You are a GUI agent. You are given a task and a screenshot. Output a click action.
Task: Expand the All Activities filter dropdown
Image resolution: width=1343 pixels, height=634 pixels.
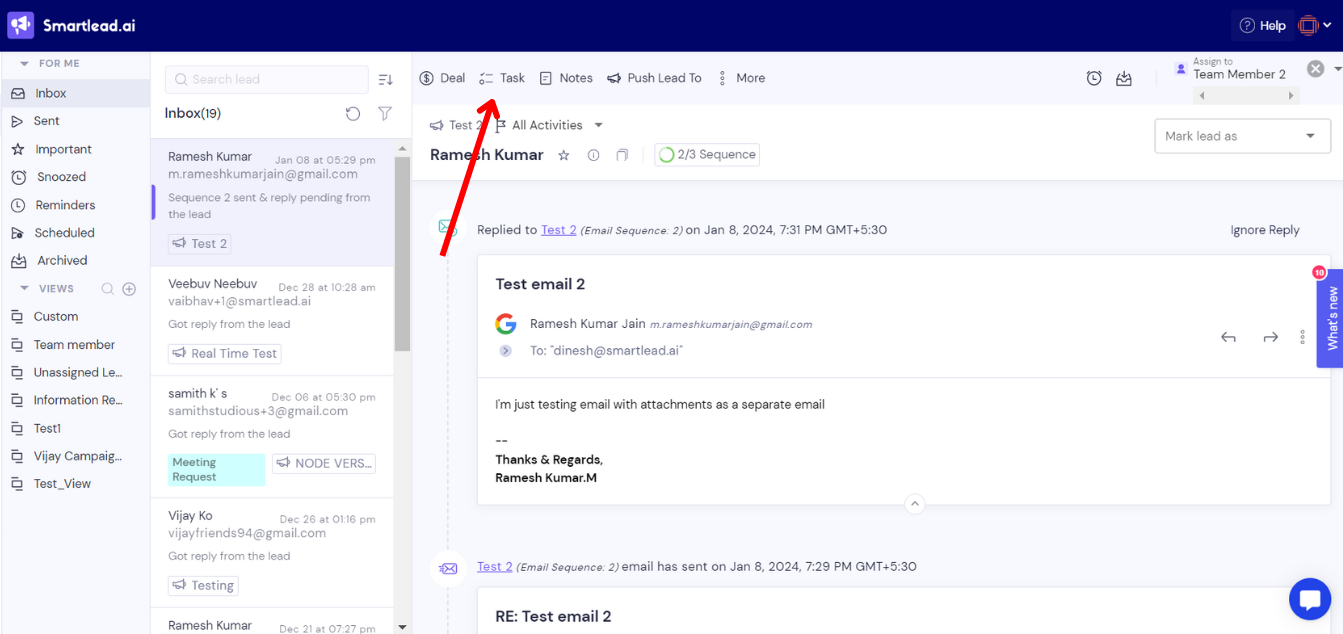pos(548,124)
